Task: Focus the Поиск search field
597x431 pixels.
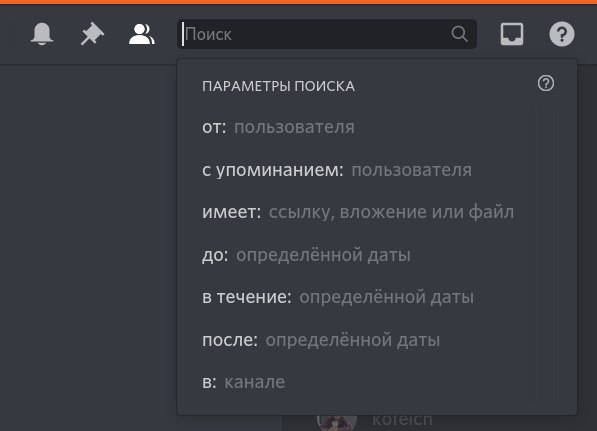Action: [x=327, y=34]
